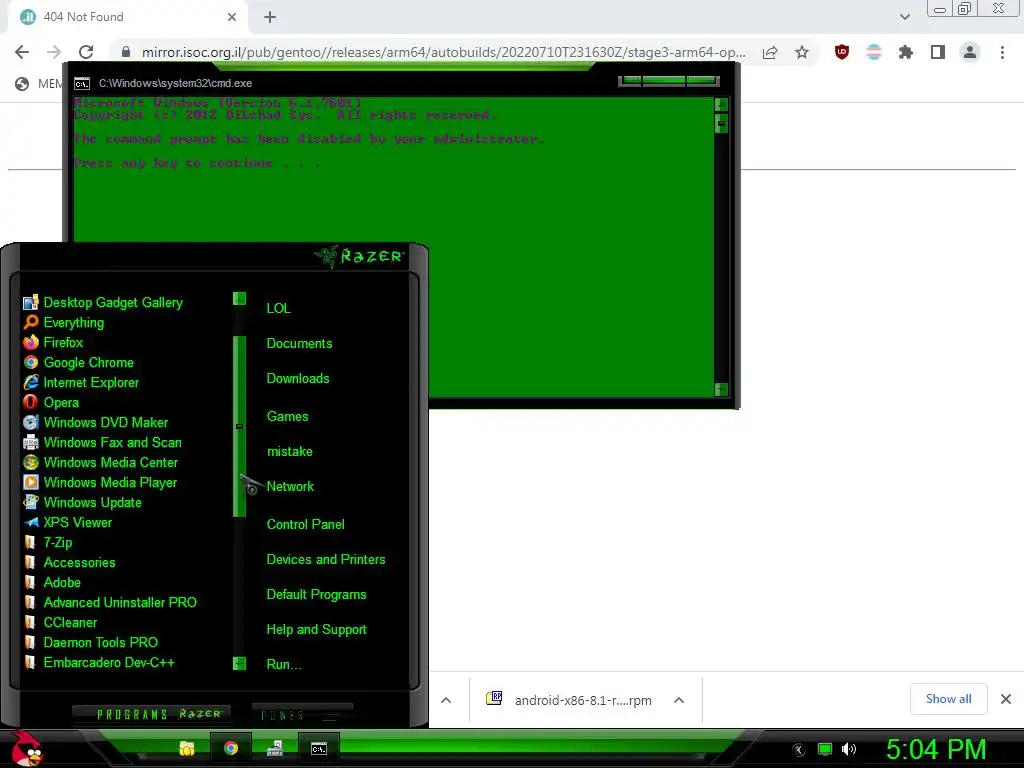
Task: Open File Explorer from the taskbar
Action: 187,748
